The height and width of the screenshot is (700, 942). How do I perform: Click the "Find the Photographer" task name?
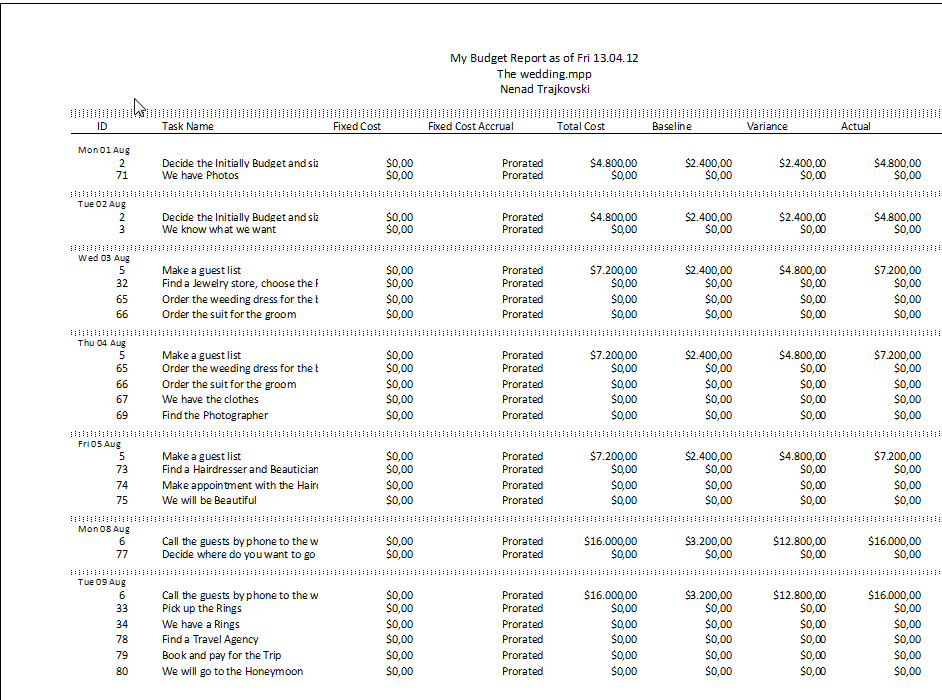click(215, 415)
